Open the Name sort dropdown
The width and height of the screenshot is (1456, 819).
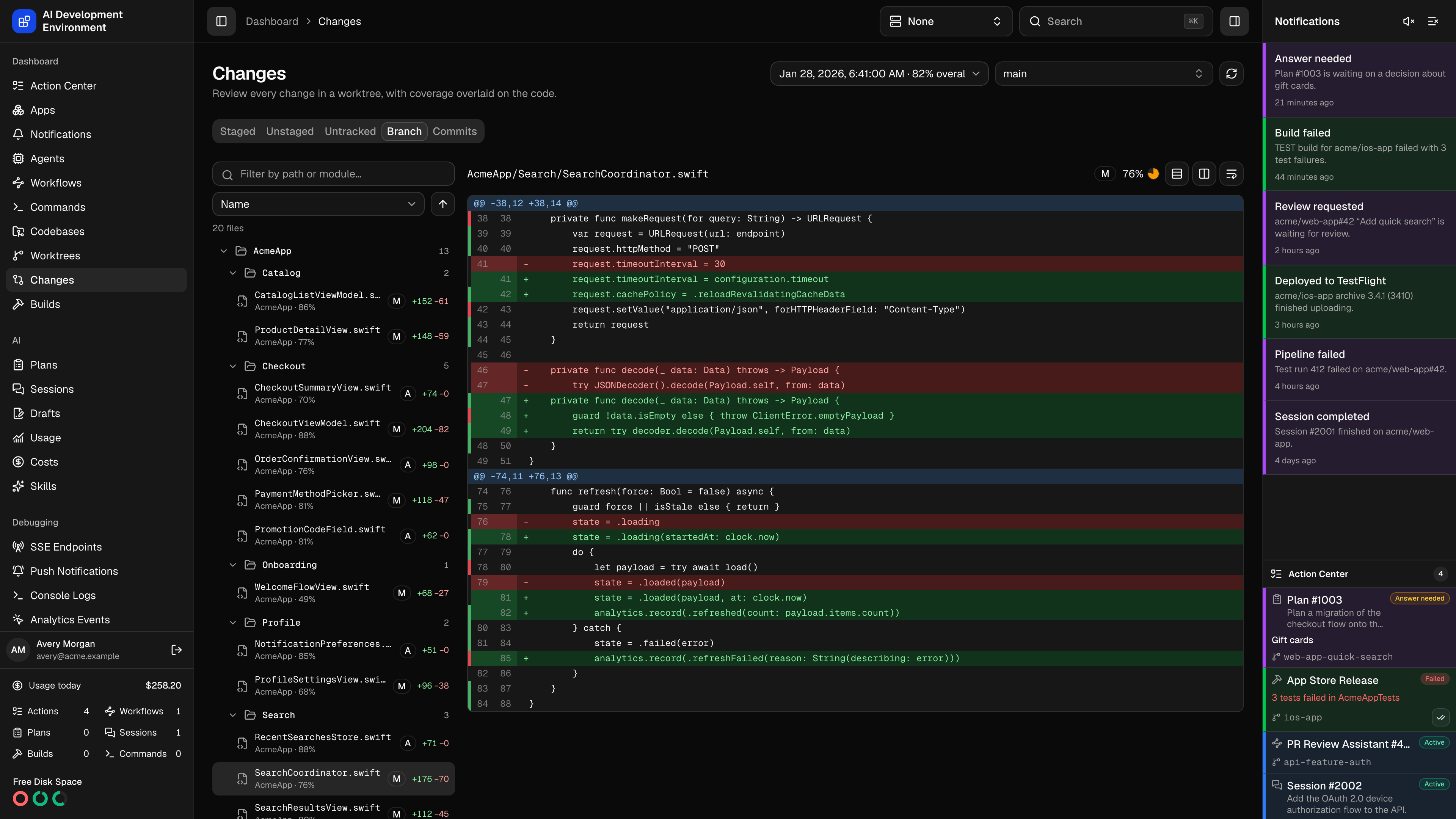[318, 204]
